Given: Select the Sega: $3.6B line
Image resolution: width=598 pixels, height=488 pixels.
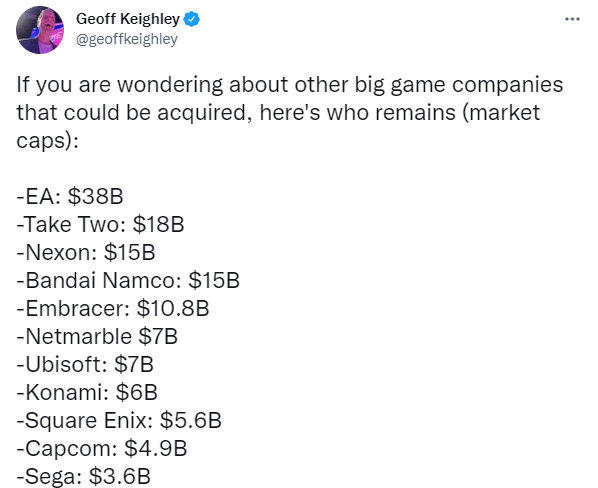Looking at the screenshot, I should [x=84, y=477].
